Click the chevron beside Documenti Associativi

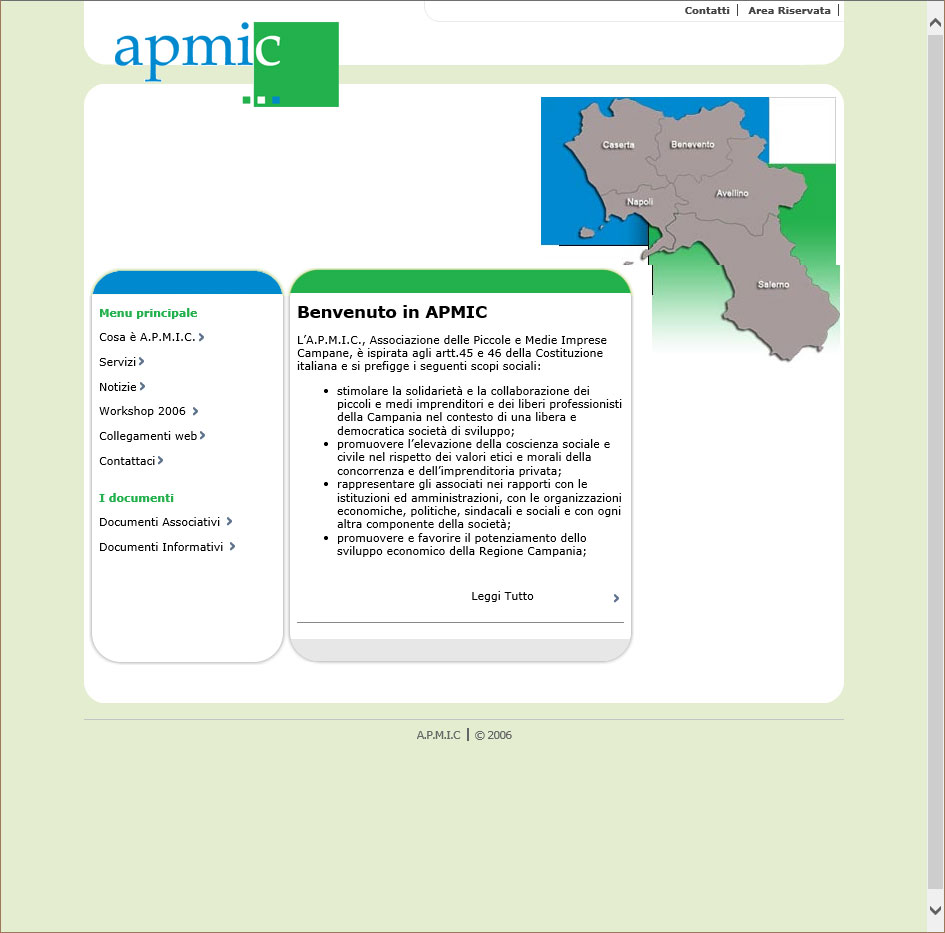(229, 521)
